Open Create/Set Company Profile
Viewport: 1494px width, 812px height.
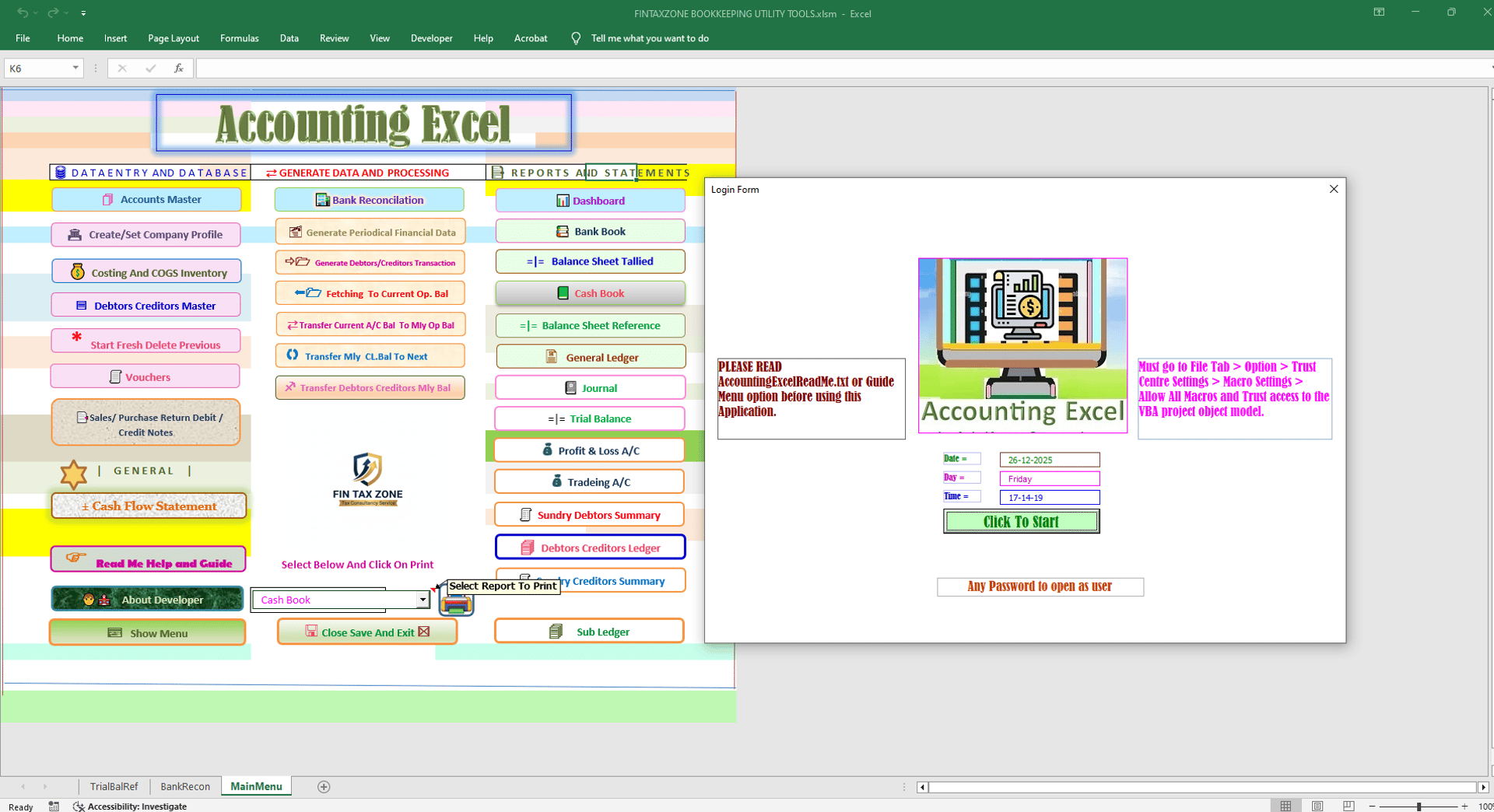click(x=146, y=234)
